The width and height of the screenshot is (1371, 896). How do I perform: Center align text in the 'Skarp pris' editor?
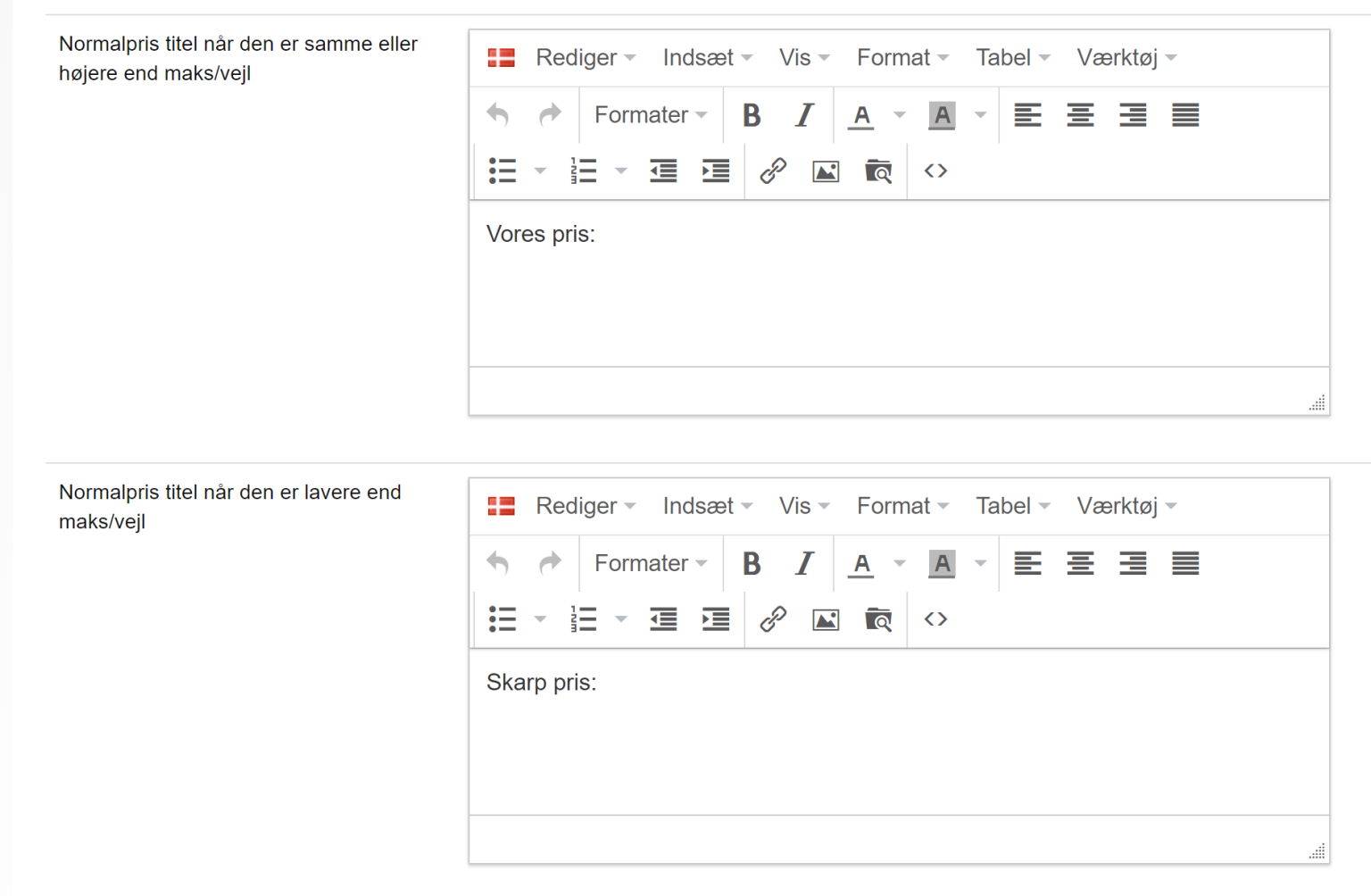(x=1080, y=563)
